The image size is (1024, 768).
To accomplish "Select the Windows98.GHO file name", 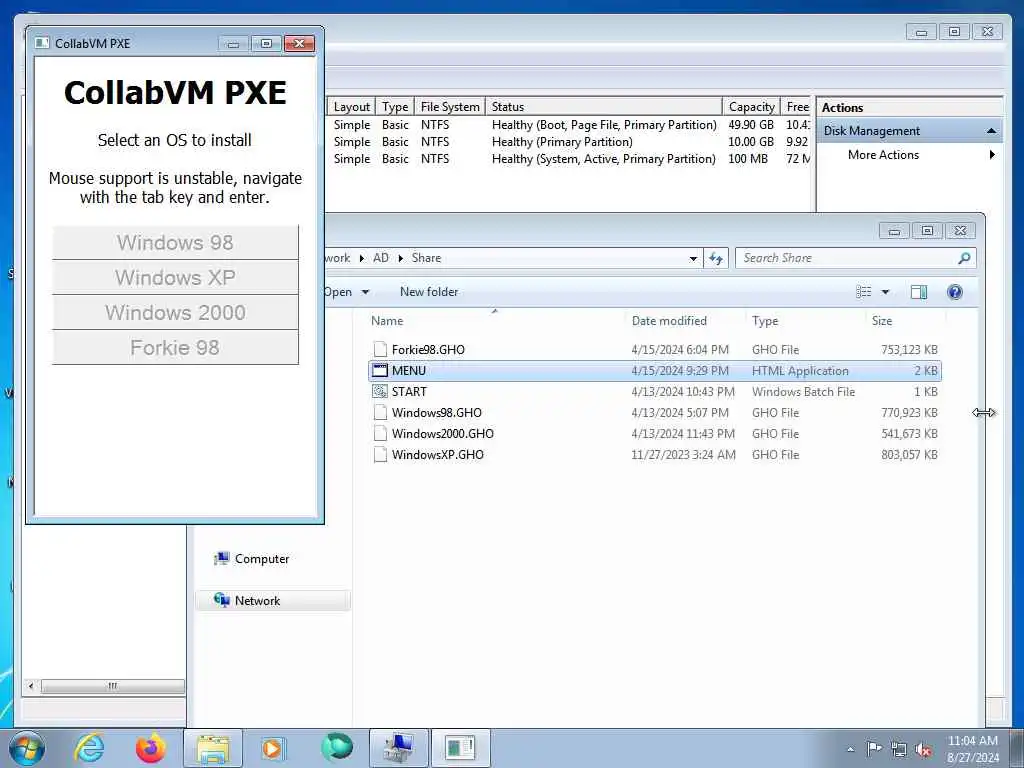I will click(x=437, y=413).
